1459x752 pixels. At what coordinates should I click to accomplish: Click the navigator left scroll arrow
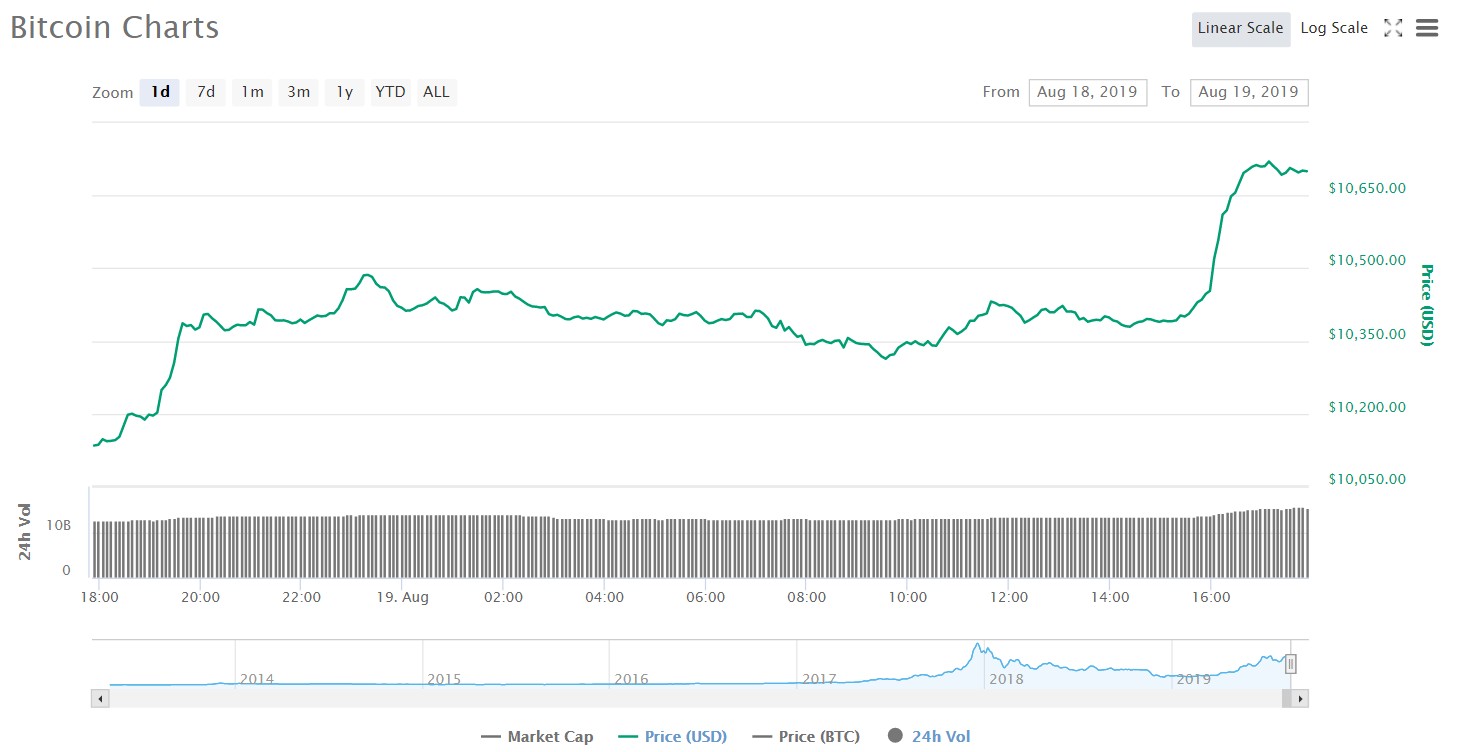click(100, 699)
